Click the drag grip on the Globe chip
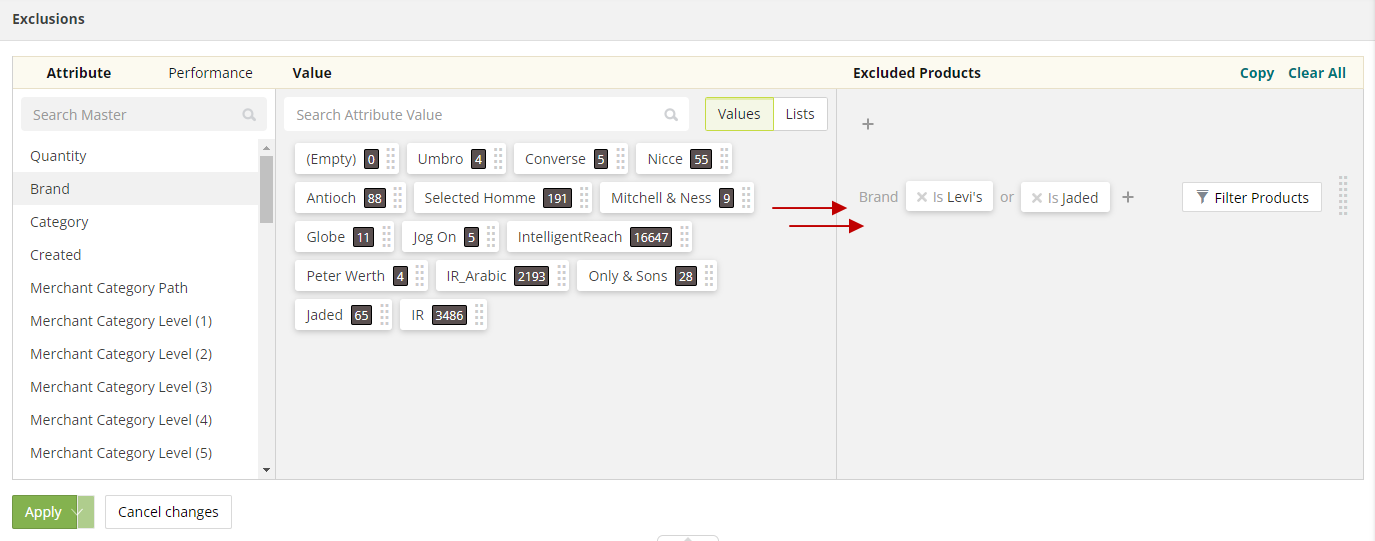Screen dimensions: 1375x541 pyautogui.click(x=386, y=237)
